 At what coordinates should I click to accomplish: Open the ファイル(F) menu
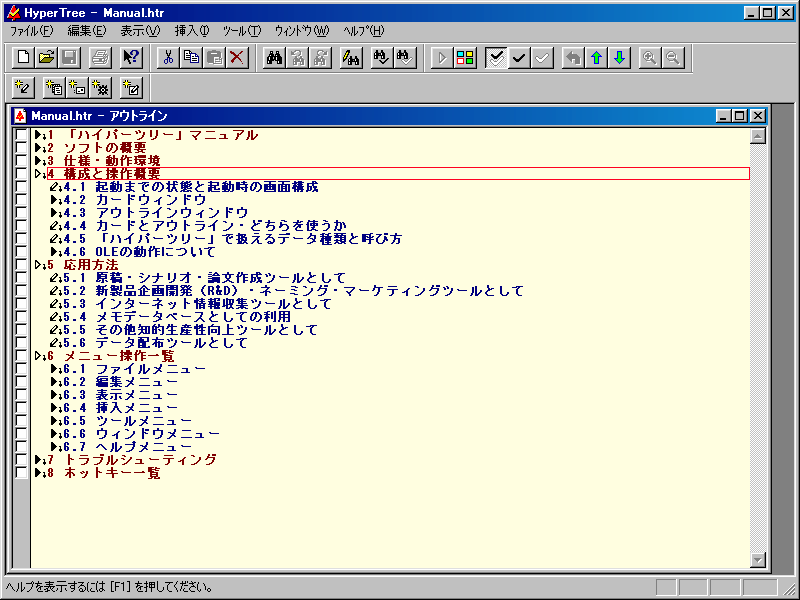(32, 31)
